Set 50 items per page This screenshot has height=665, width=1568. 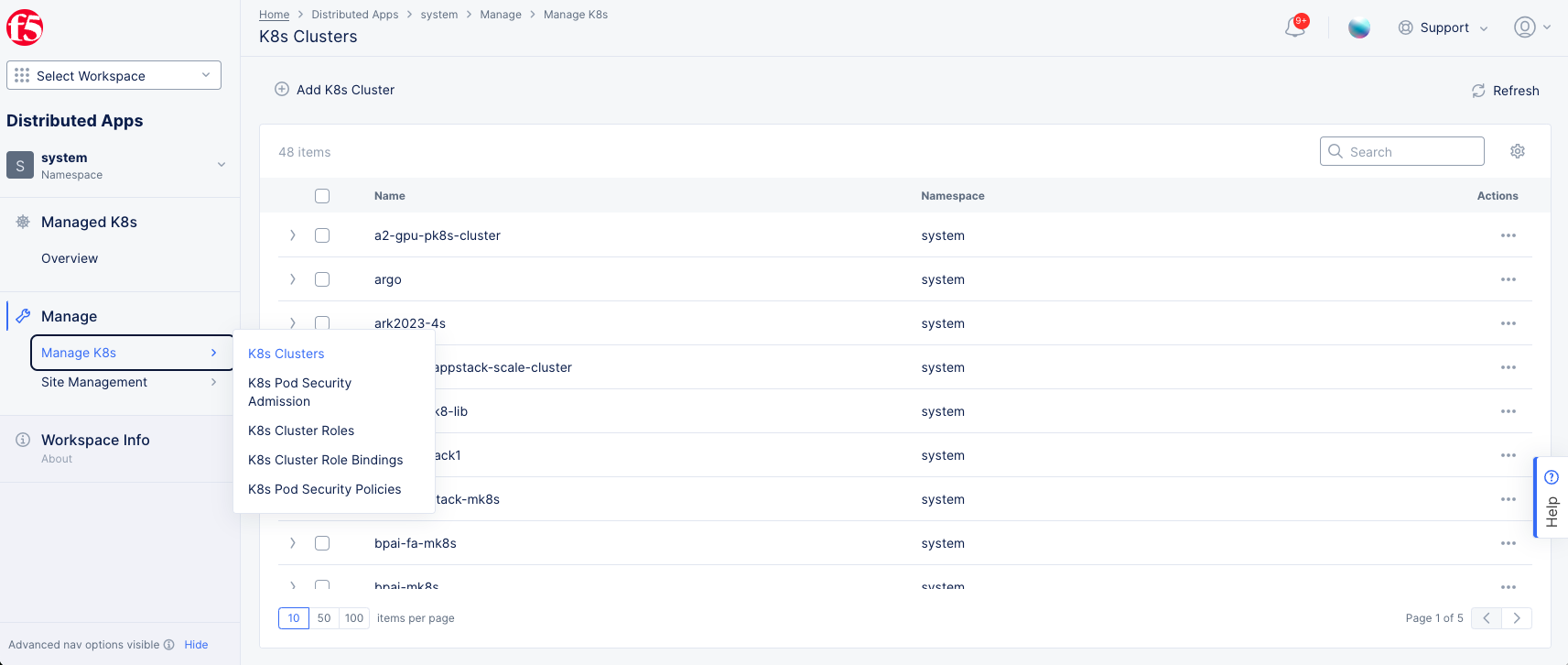click(x=324, y=618)
